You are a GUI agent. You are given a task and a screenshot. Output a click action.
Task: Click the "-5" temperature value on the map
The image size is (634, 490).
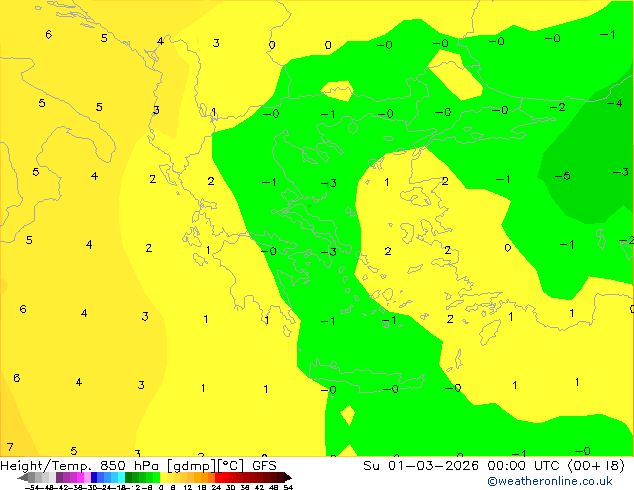(562, 176)
